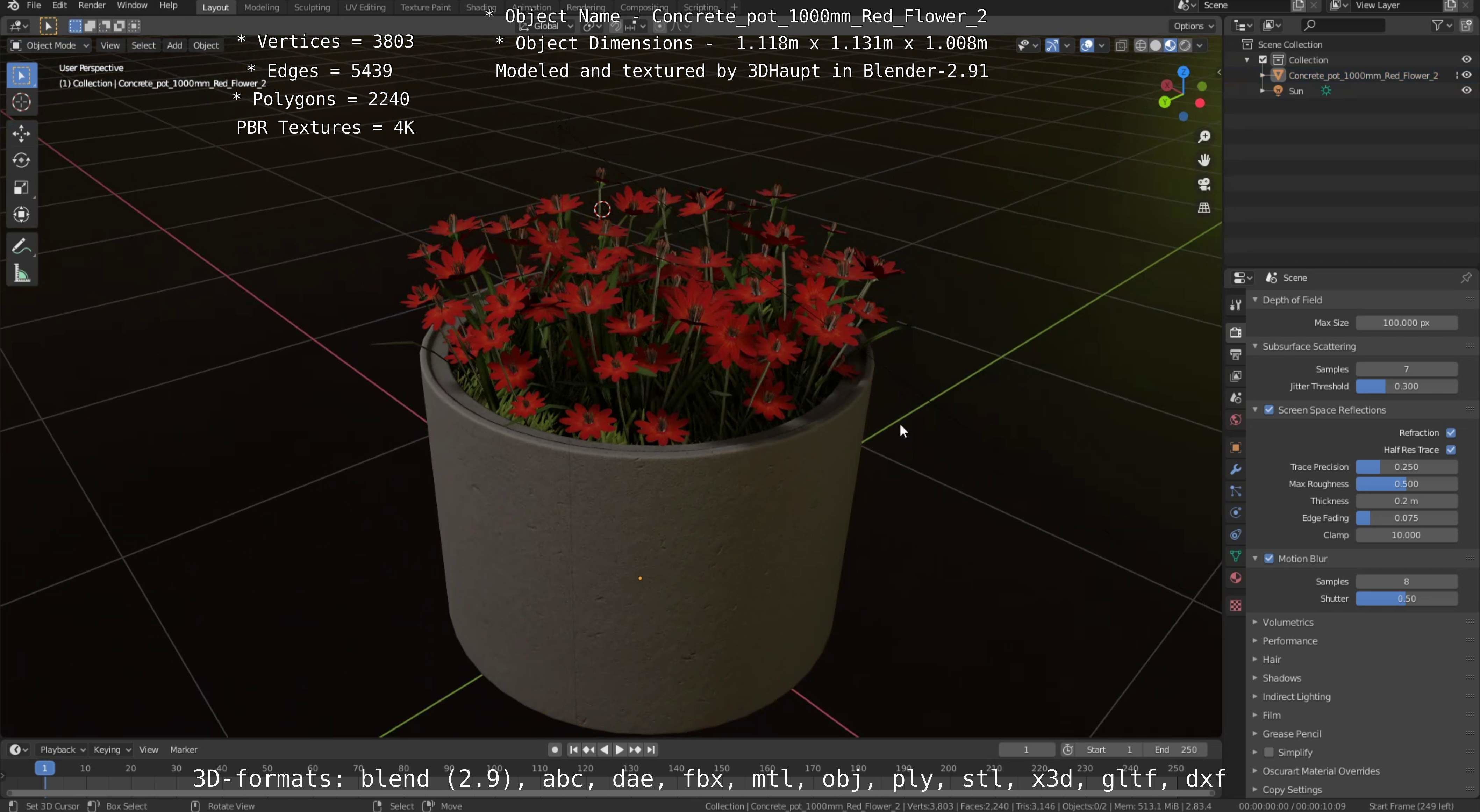Open the Keying dropdown
The width and height of the screenshot is (1480, 812).
pos(112,749)
